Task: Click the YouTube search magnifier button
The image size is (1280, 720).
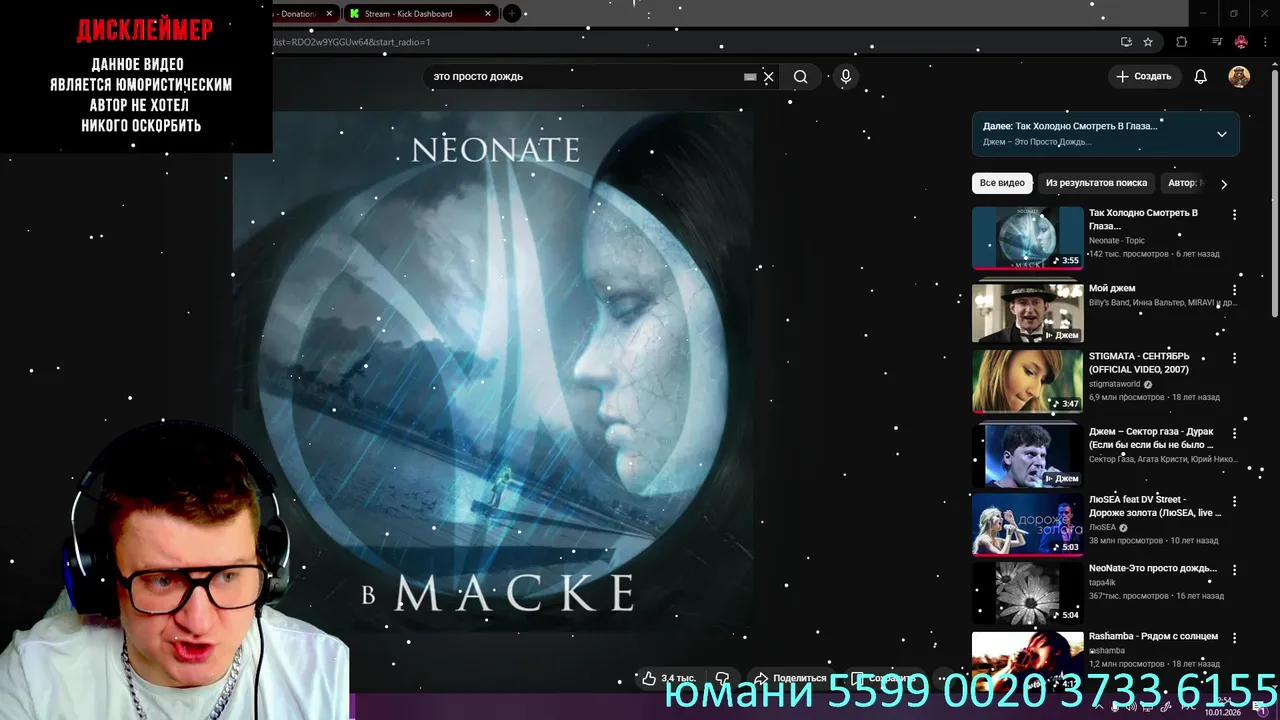Action: 800,77
